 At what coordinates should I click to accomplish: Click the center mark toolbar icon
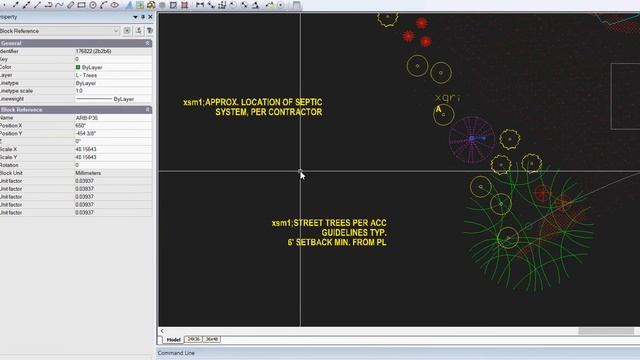click(281, 5)
